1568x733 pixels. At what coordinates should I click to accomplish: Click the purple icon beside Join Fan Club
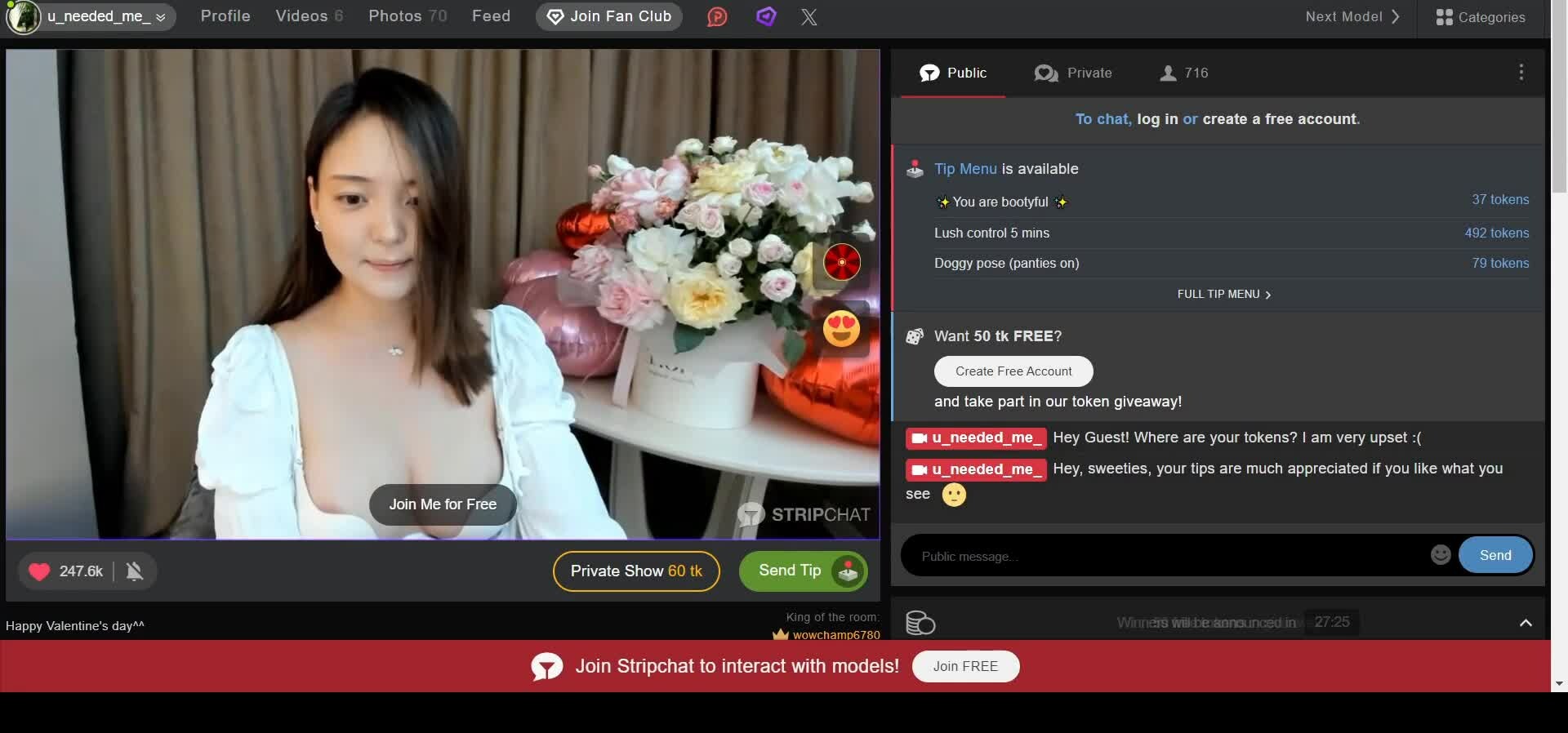pos(765,16)
